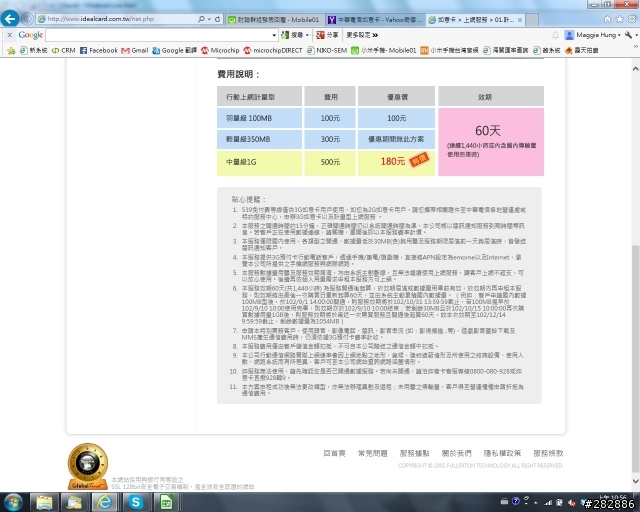Select the 350MB plan row name cell

(259, 139)
